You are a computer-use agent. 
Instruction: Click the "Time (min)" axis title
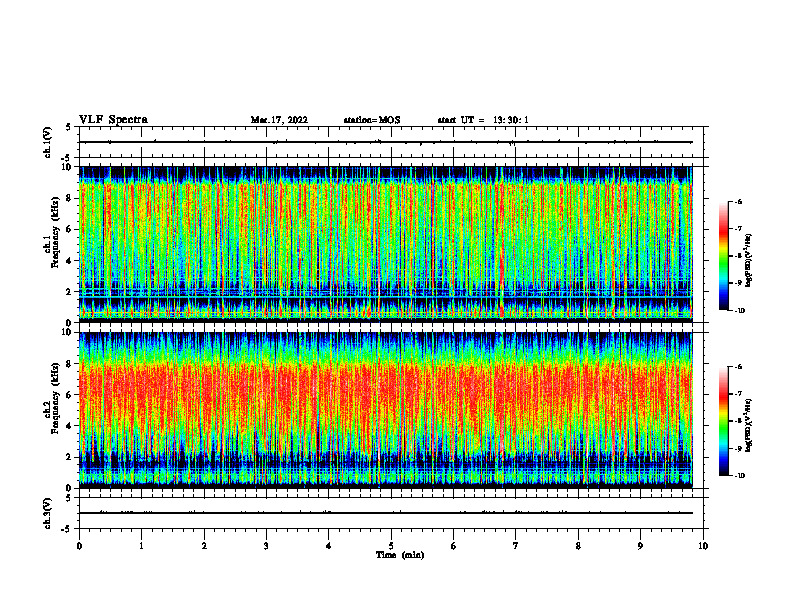[x=400, y=555]
